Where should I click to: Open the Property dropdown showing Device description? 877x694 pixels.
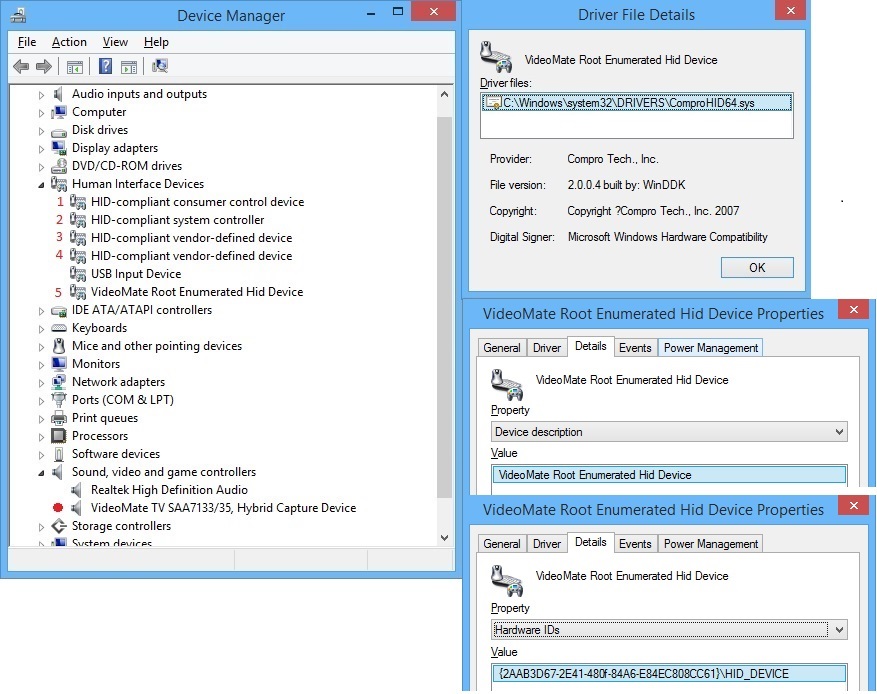(669, 432)
